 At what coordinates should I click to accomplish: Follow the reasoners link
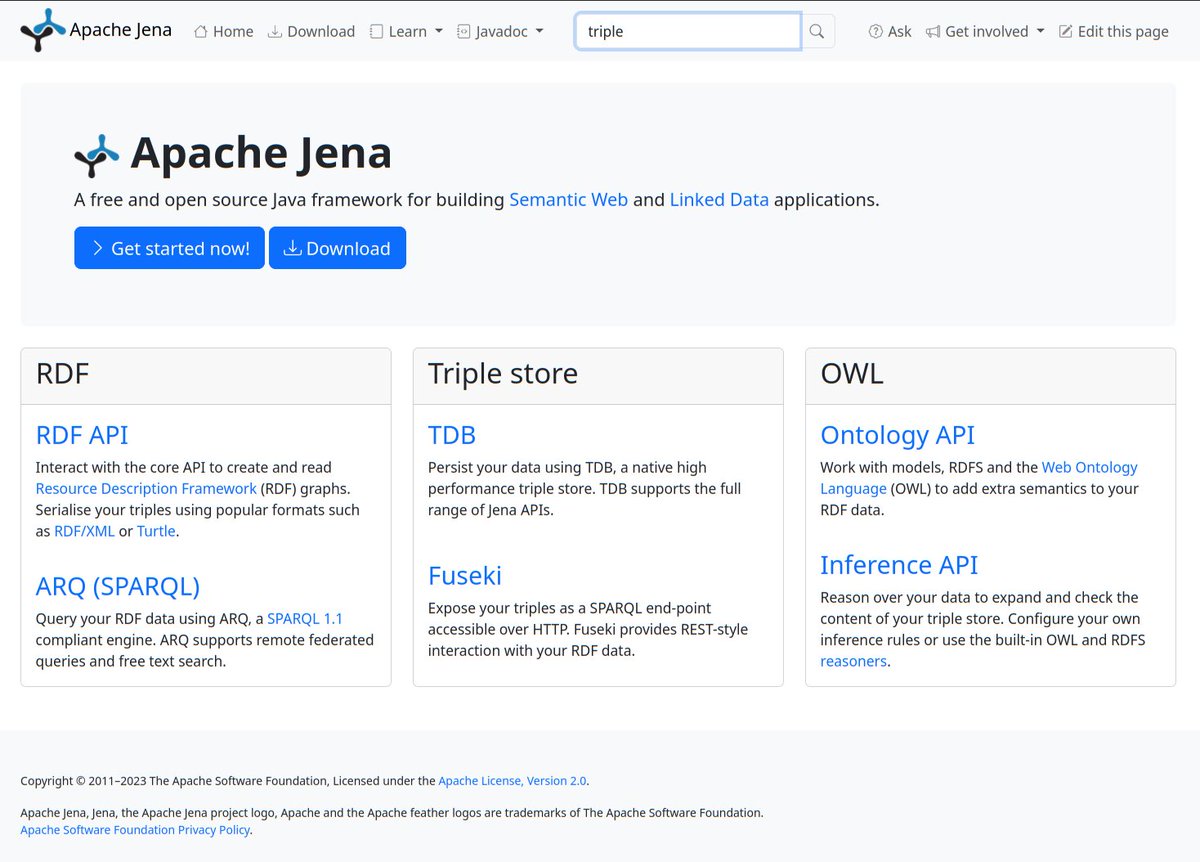point(853,661)
